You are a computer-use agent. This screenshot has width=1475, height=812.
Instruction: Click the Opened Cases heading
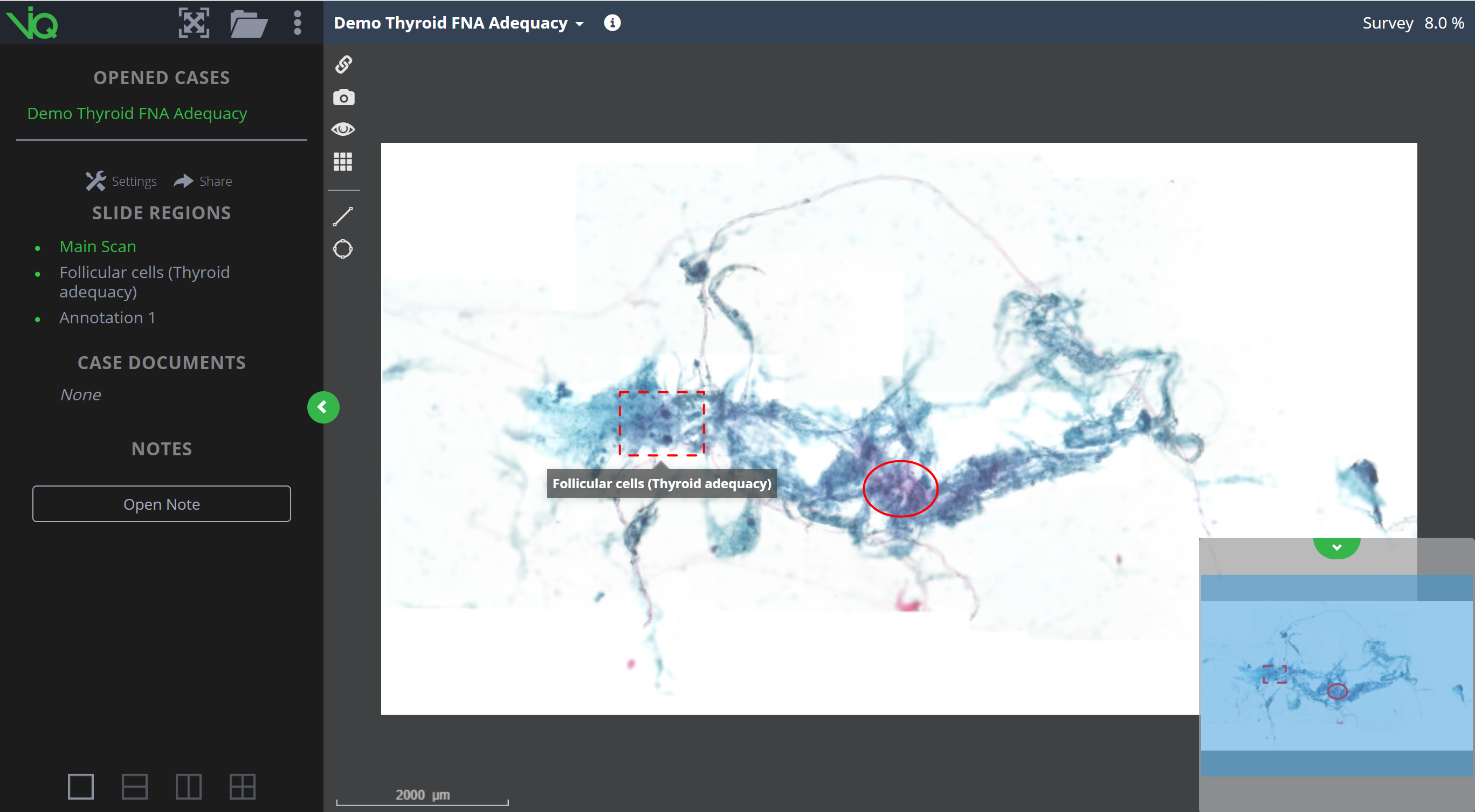coord(162,78)
